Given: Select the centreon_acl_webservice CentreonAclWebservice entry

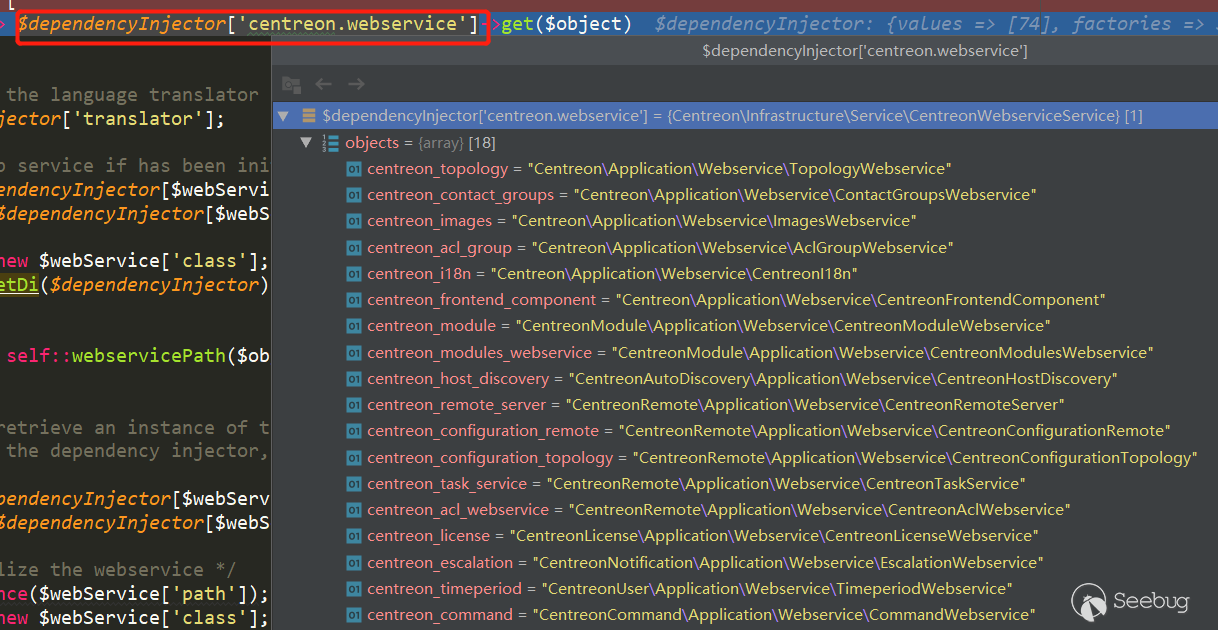Looking at the screenshot, I should pyautogui.click(x=718, y=510).
